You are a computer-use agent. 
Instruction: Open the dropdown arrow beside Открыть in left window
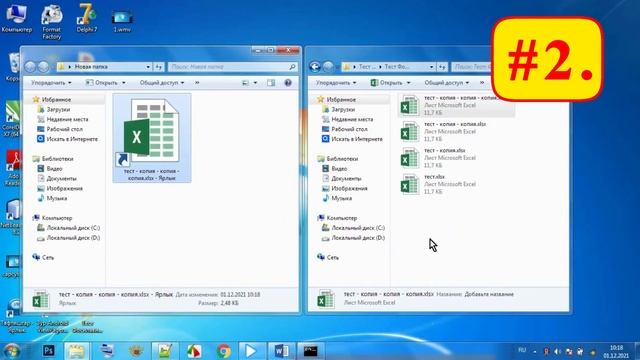(124, 83)
